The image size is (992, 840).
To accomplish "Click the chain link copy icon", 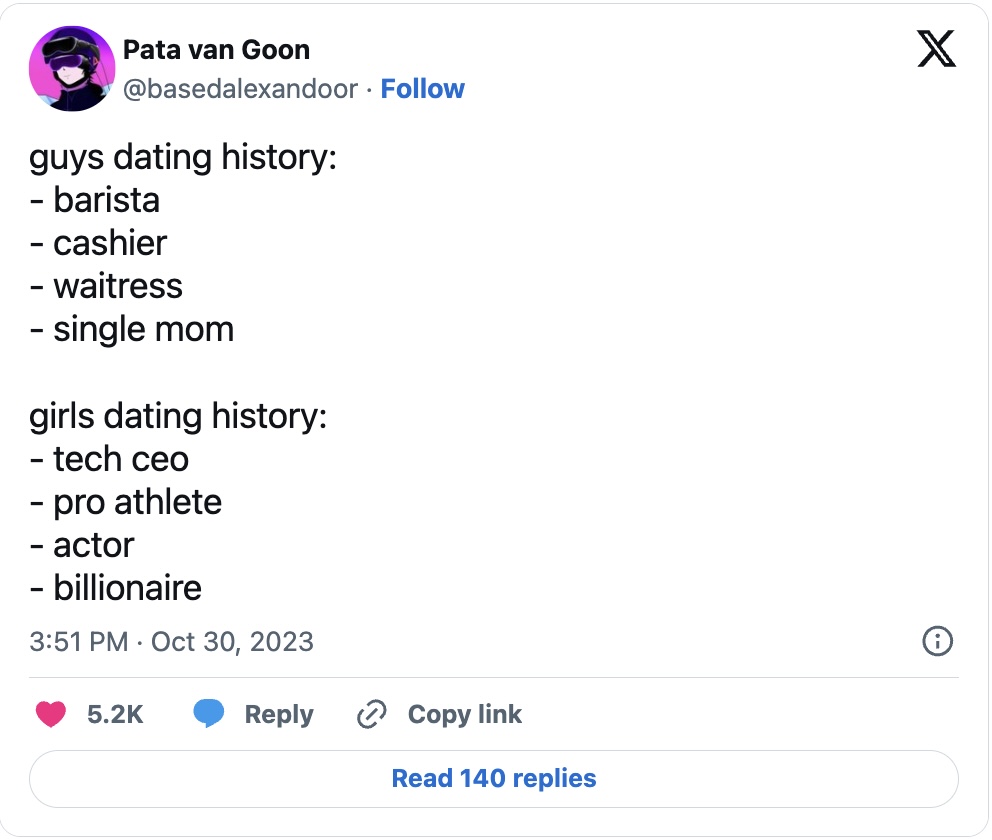I will (x=372, y=714).
